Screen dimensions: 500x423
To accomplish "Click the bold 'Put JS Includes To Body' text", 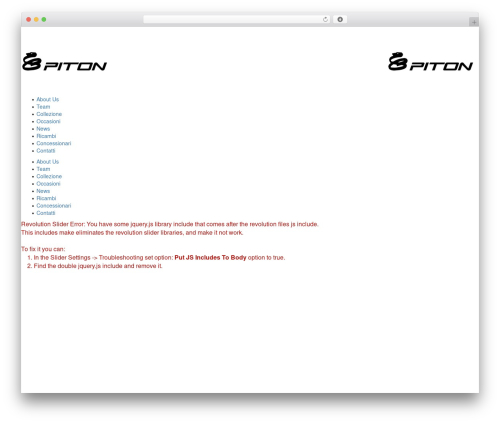I will point(210,258).
